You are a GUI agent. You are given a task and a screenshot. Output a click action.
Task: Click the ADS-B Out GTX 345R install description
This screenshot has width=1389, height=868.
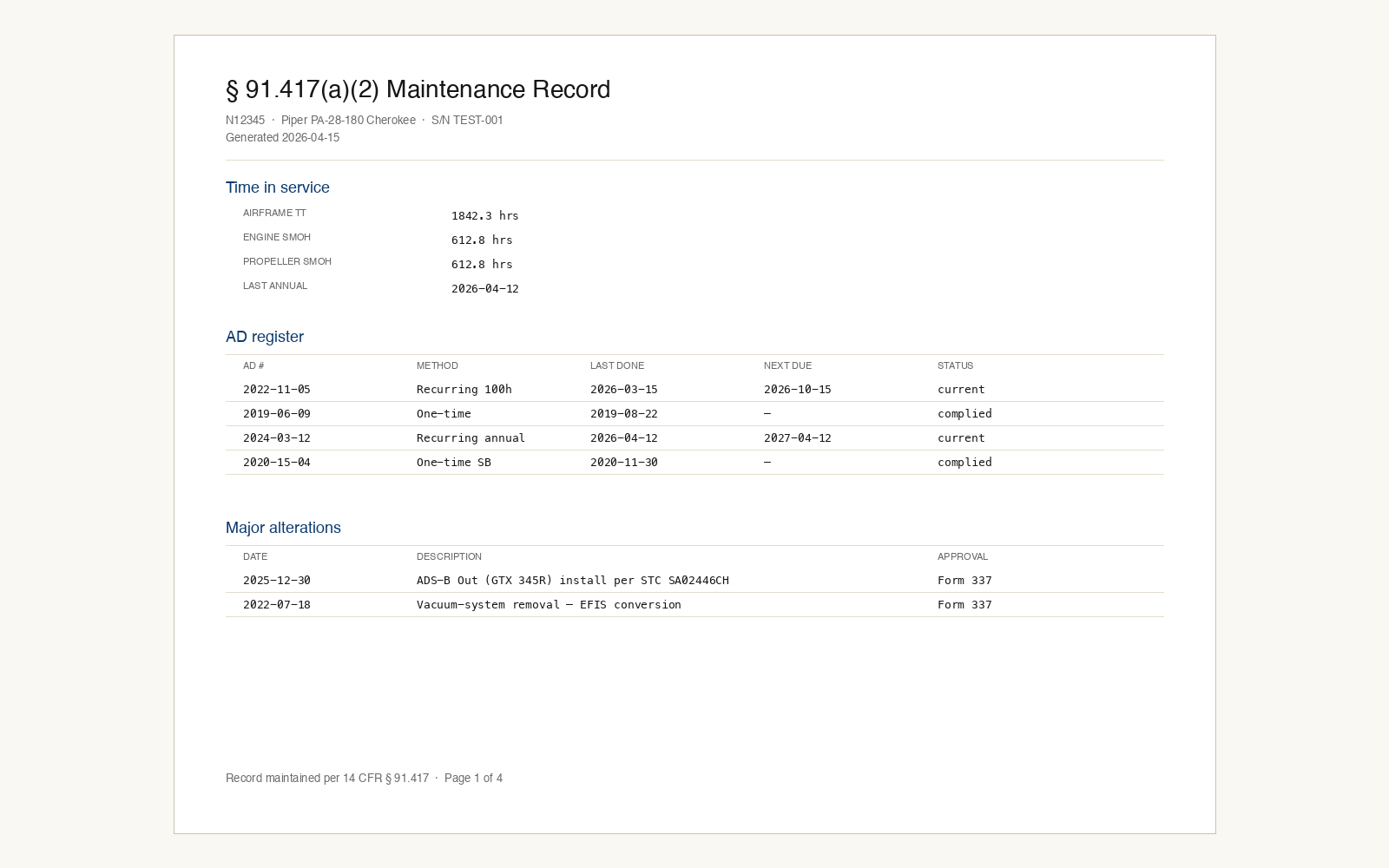tap(573, 580)
